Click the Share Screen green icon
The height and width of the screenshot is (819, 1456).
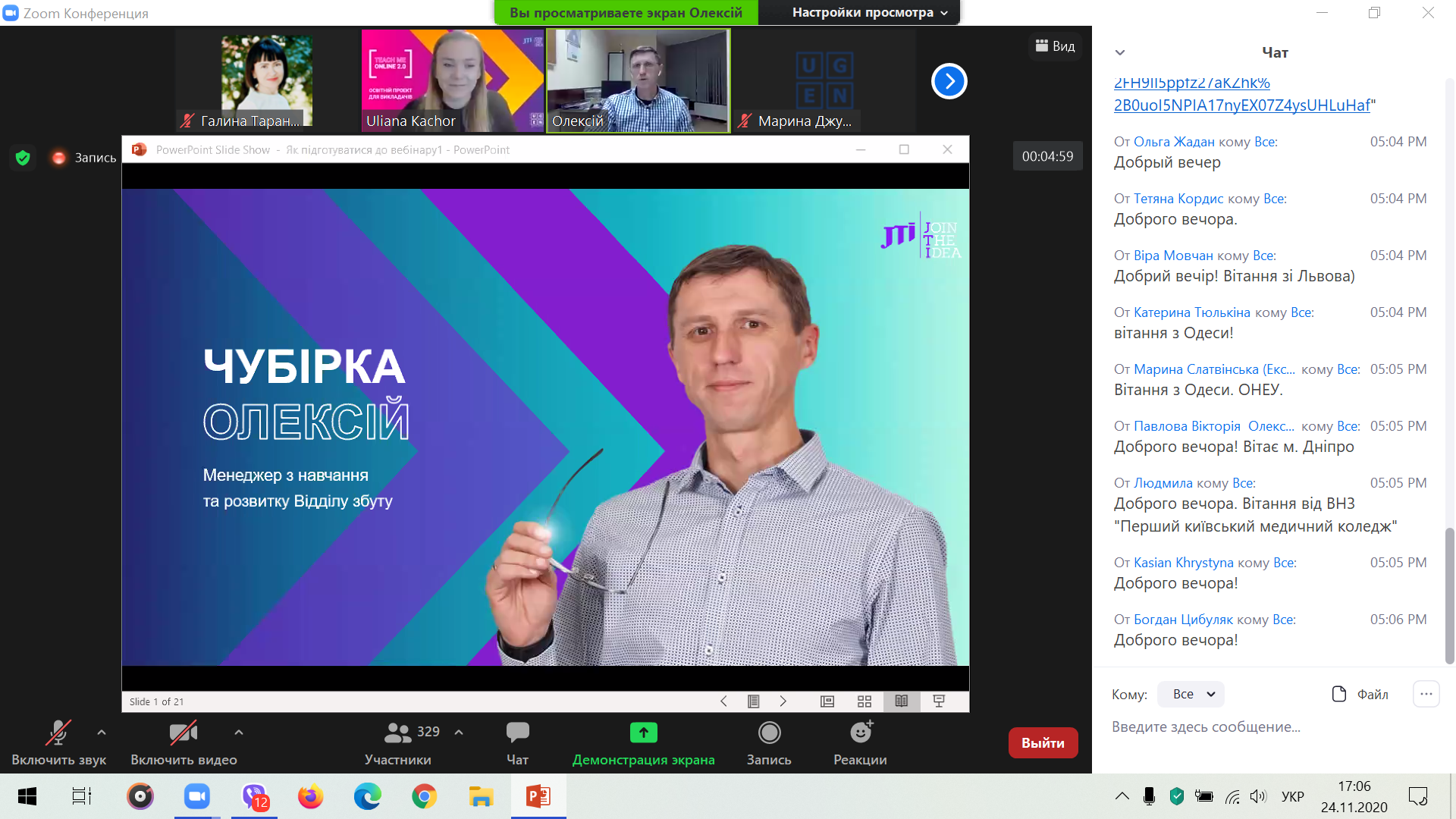pos(643,733)
